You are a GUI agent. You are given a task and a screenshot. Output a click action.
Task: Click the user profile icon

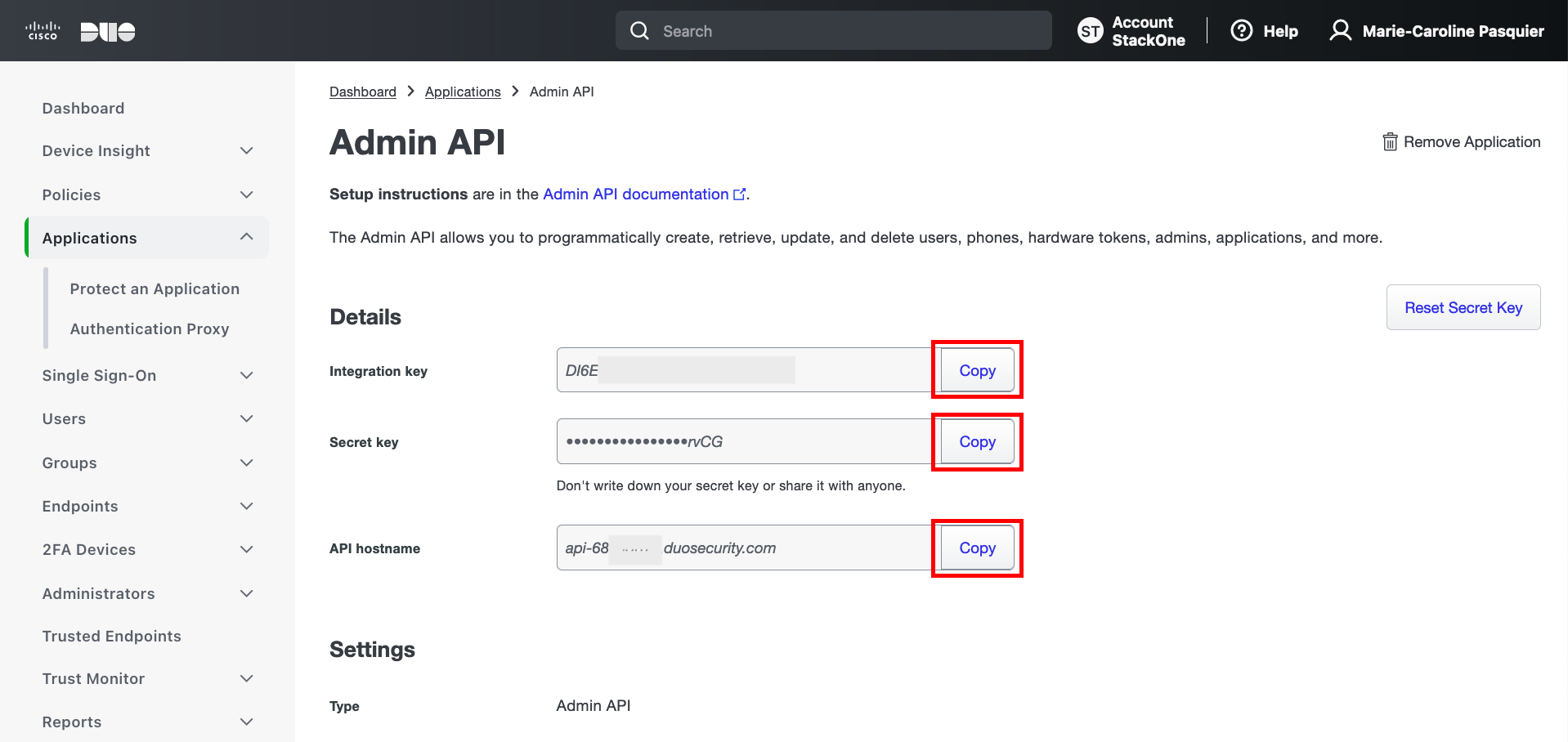tap(1341, 31)
